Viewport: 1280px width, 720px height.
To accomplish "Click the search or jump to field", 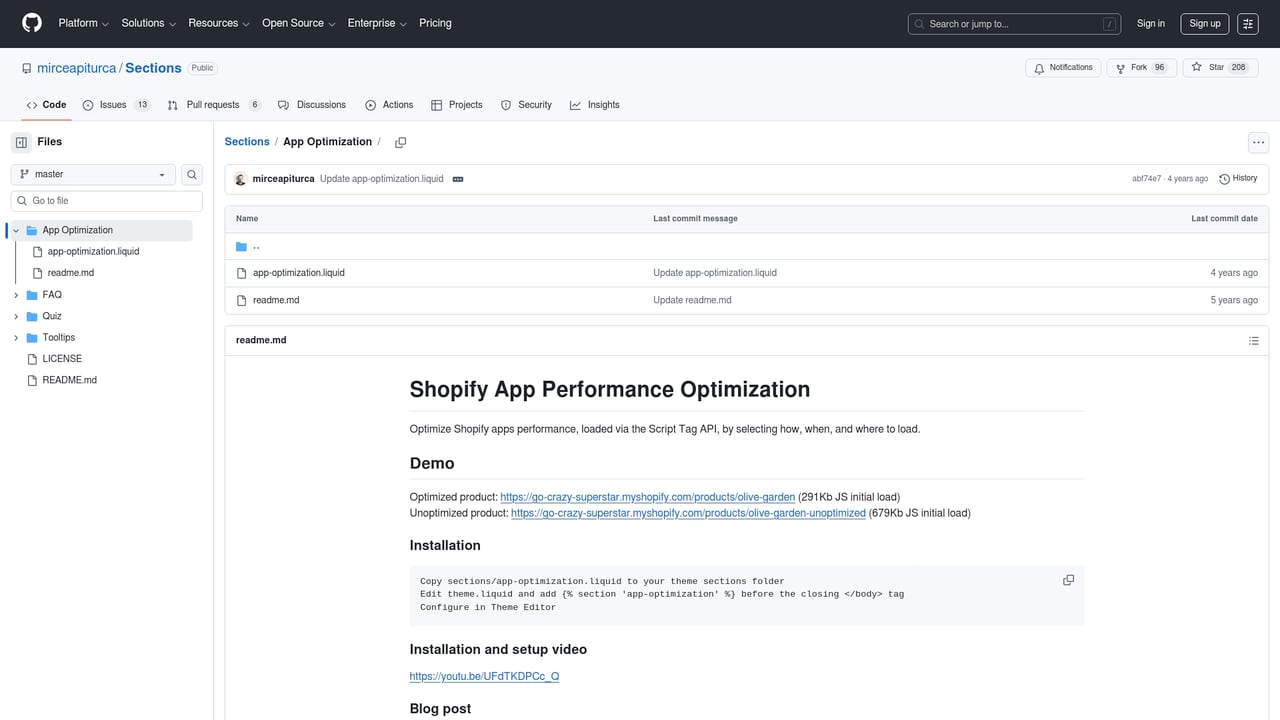I will pos(1013,23).
